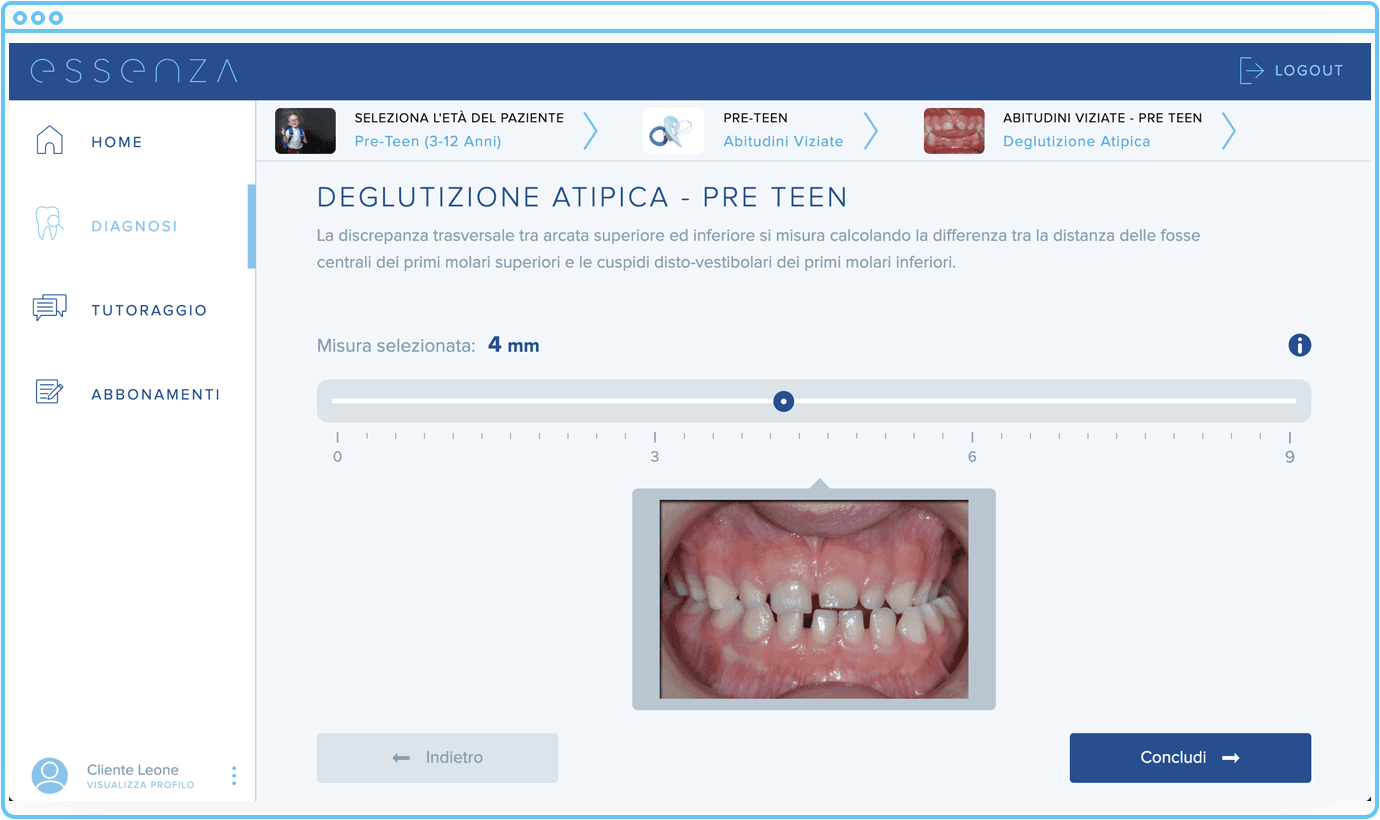The image size is (1380, 820).
Task: Click the LOGOUT text link
Action: pyautogui.click(x=1309, y=71)
